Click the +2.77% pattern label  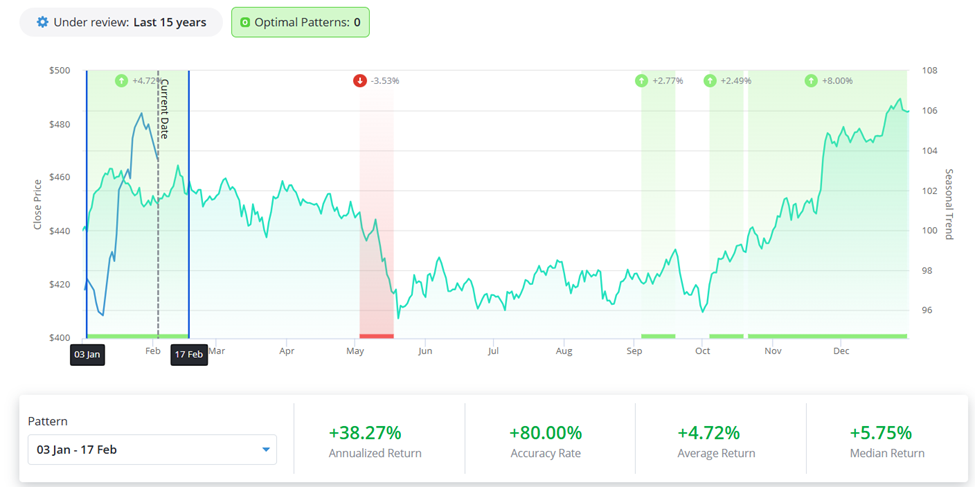pos(668,81)
